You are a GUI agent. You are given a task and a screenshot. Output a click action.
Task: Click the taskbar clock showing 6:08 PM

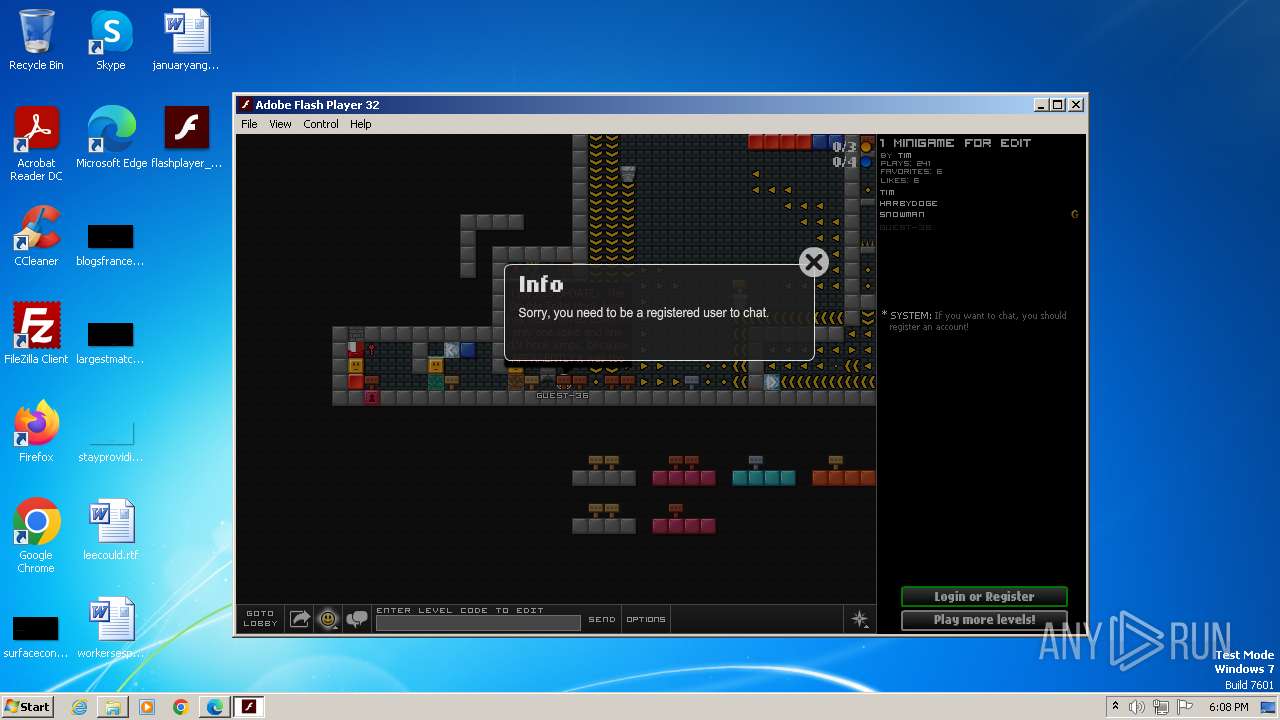point(1228,707)
